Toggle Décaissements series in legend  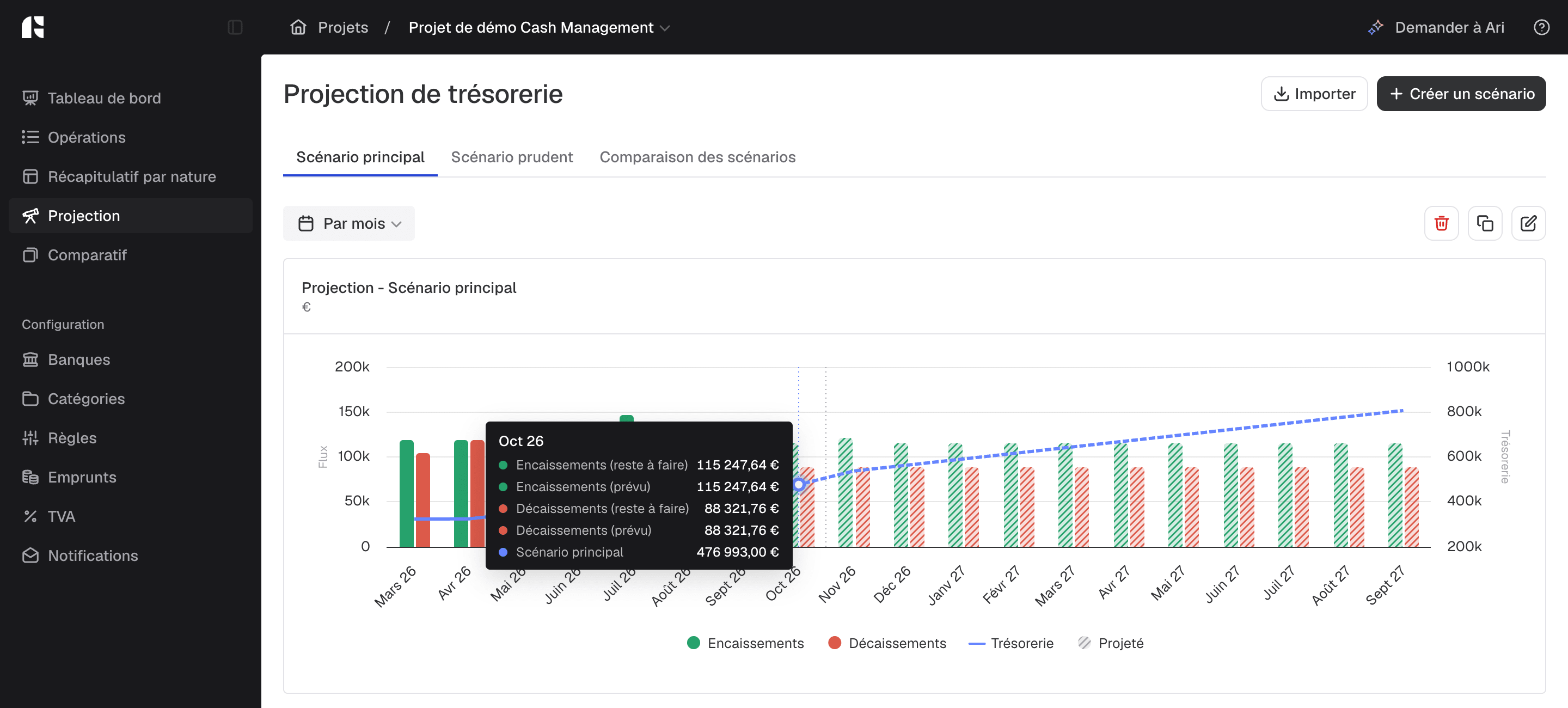coord(887,643)
